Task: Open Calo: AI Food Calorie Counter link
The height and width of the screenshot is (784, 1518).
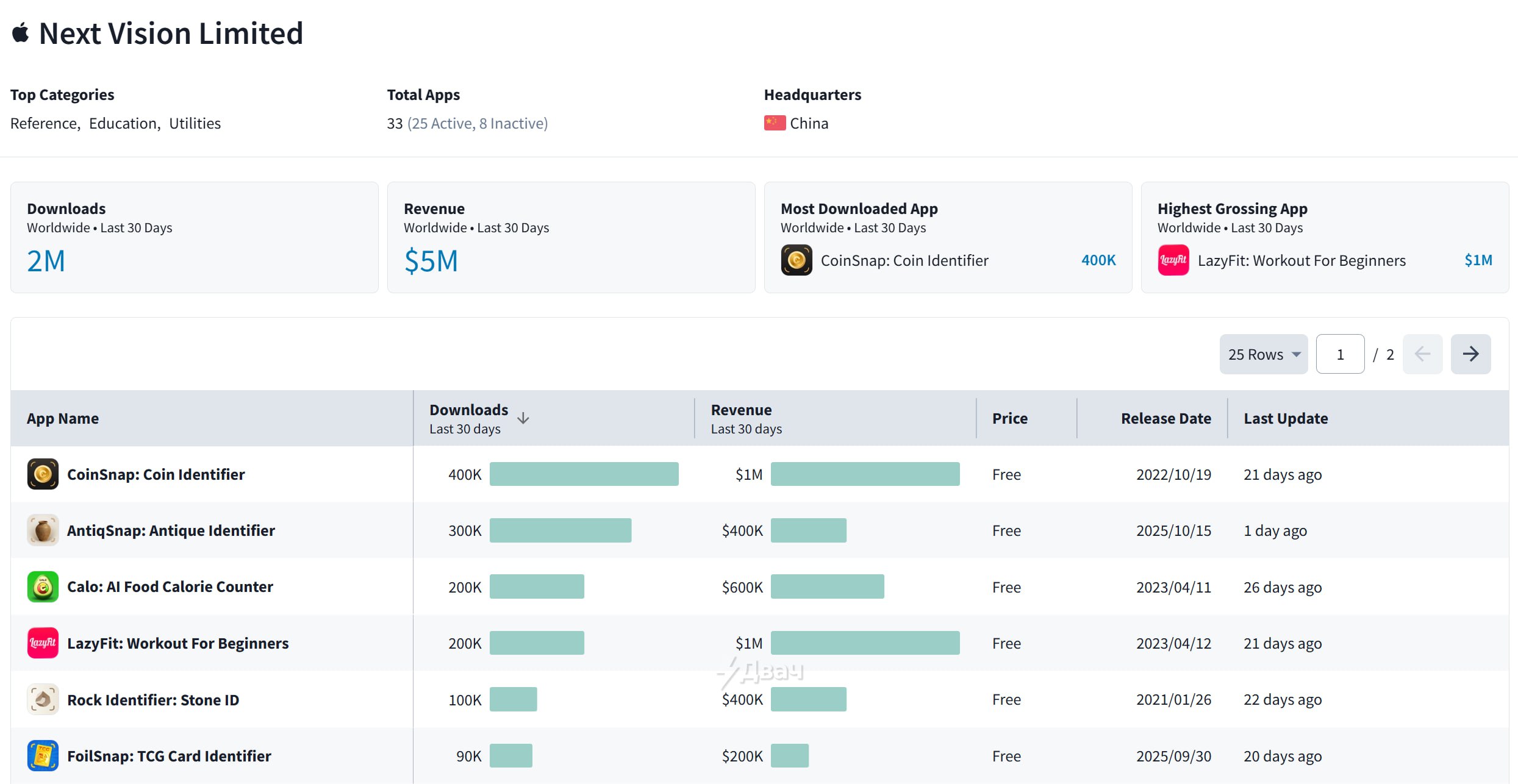Action: (170, 586)
